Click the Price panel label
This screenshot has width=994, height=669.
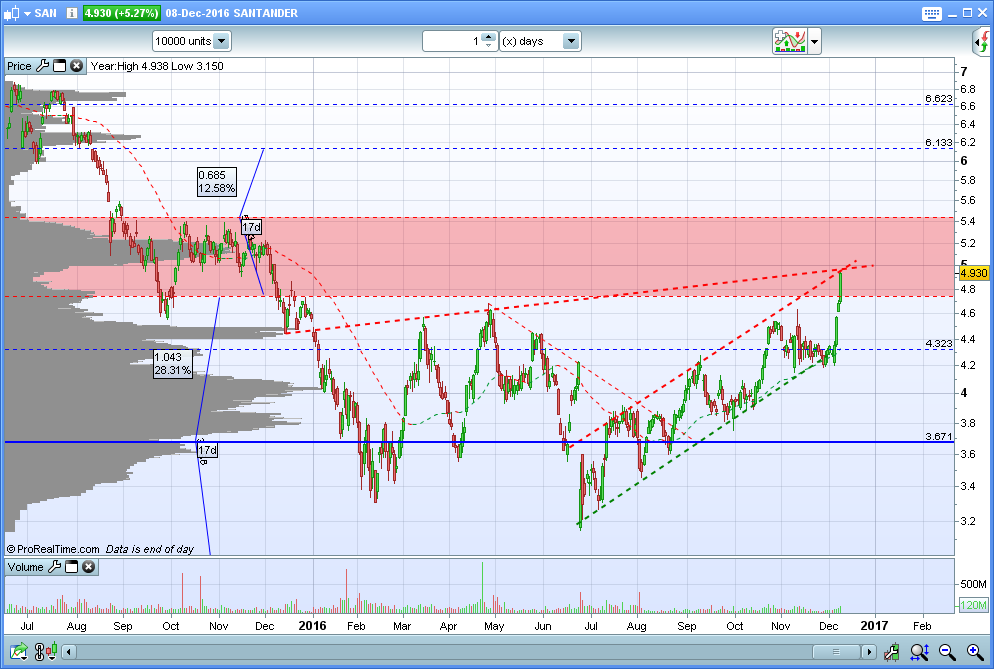click(19, 66)
